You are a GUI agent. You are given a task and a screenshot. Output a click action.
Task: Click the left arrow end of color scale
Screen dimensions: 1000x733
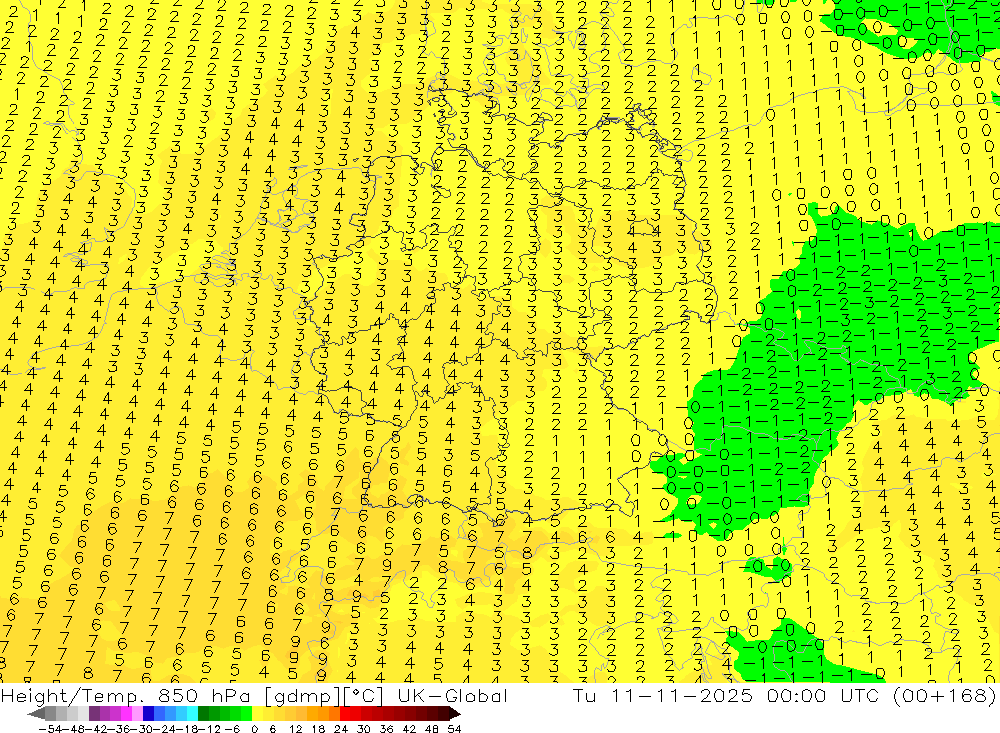point(36,713)
